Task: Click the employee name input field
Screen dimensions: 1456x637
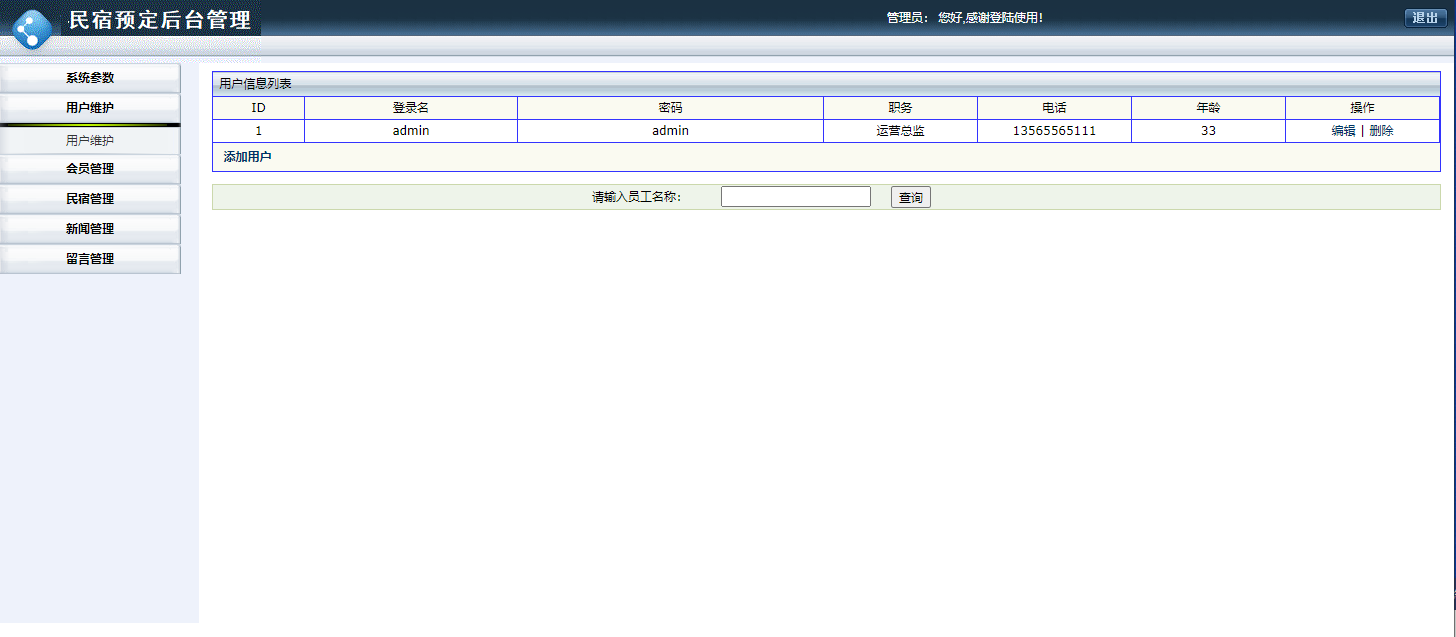Action: 795,196
